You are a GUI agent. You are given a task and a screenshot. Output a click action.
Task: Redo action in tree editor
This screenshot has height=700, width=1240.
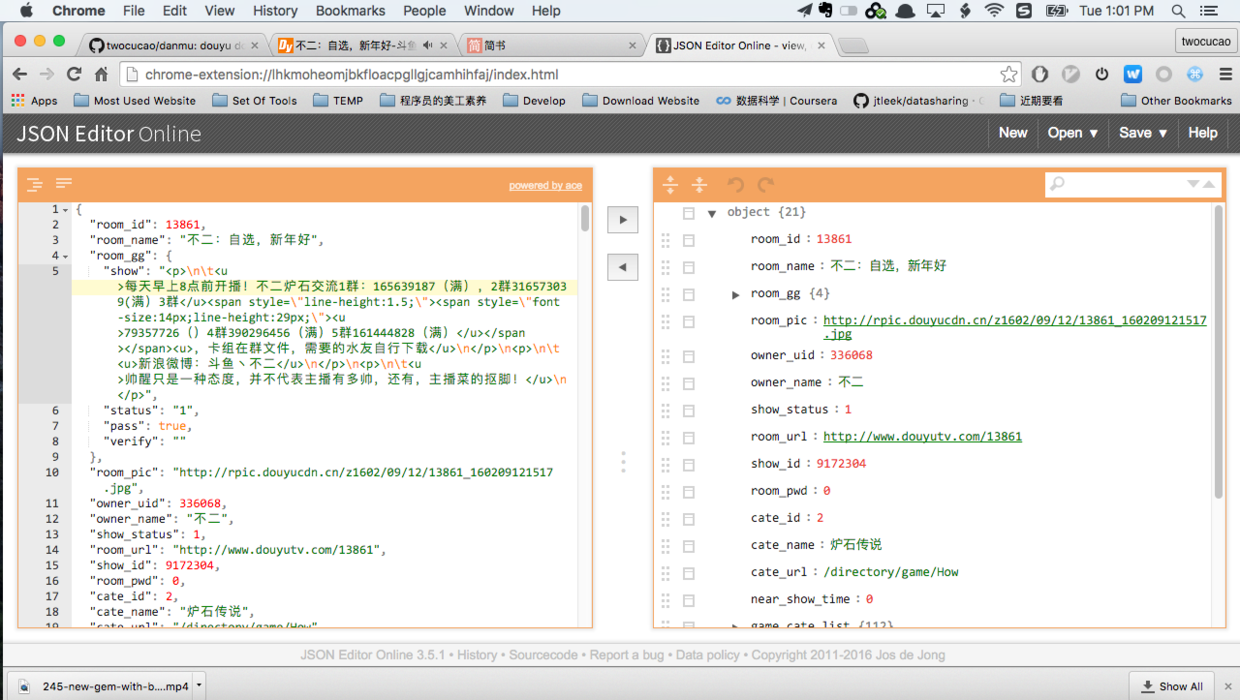pos(766,184)
